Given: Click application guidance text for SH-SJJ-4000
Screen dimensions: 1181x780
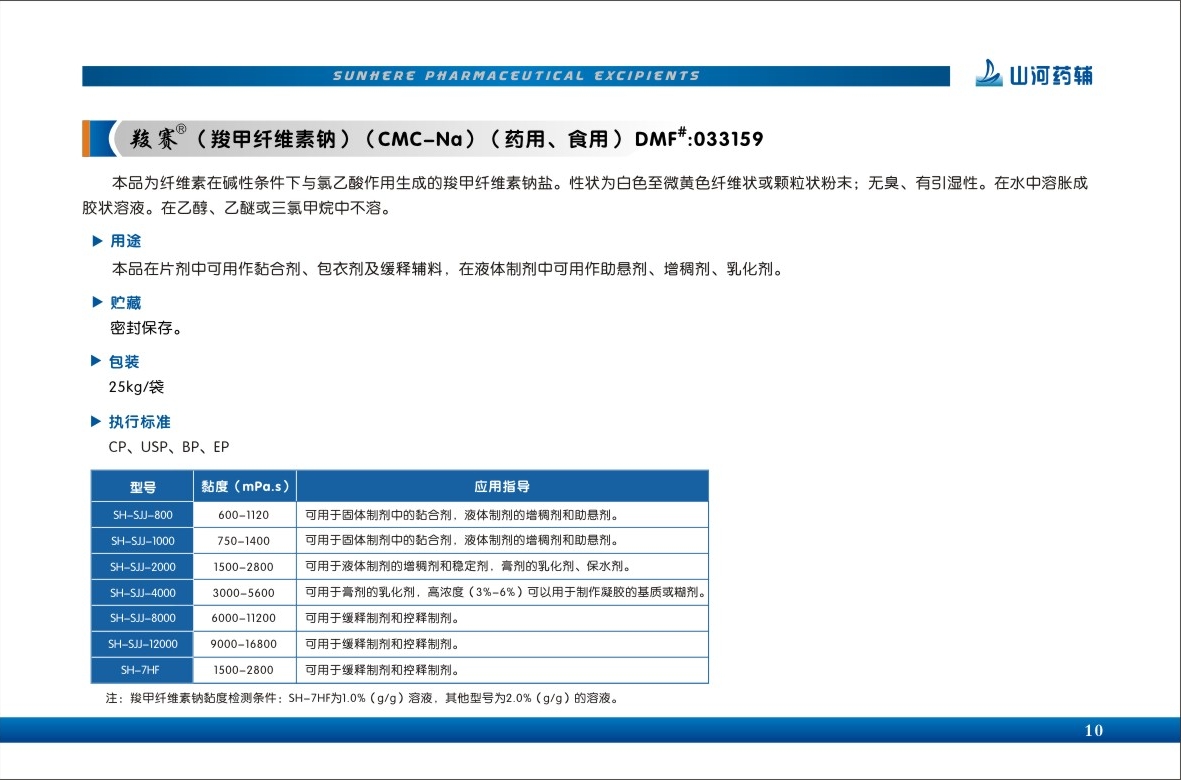Looking at the screenshot, I should click(505, 593).
